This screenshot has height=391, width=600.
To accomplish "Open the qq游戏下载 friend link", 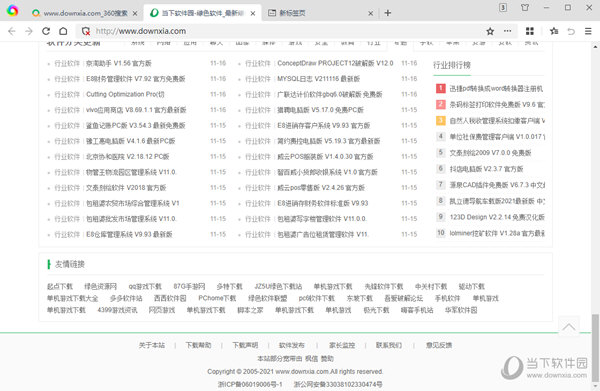I will pyautogui.click(x=145, y=287).
